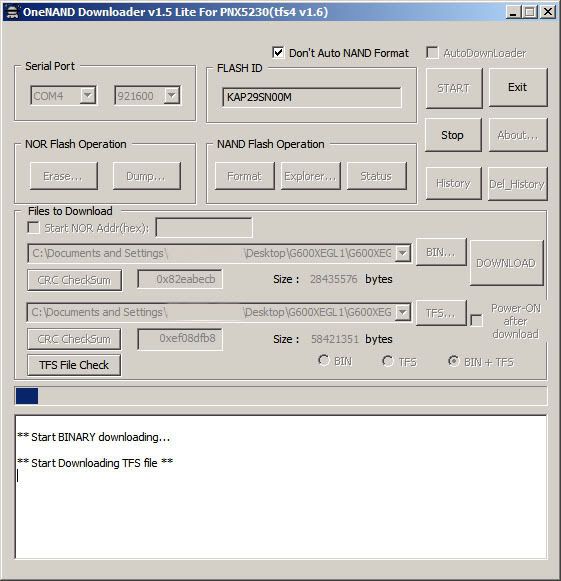Choose the TFS radio option
This screenshot has width=561, height=581.
tap(388, 361)
